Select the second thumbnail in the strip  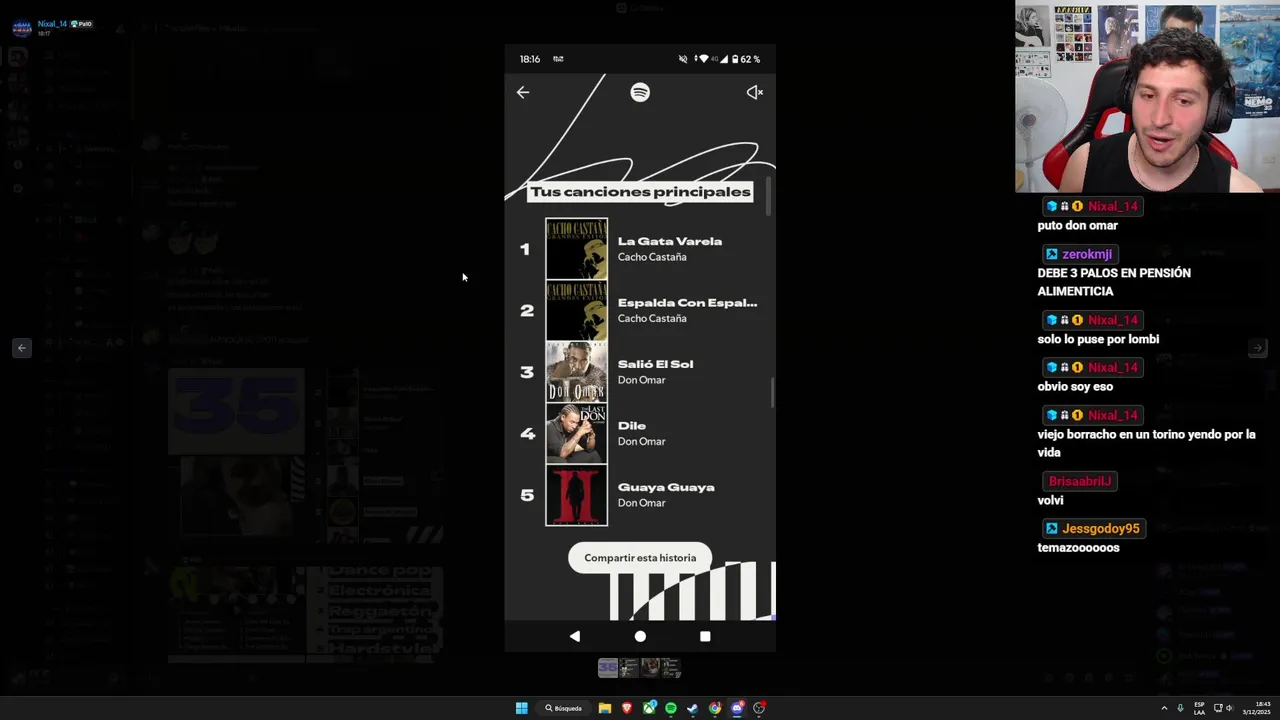(x=628, y=668)
